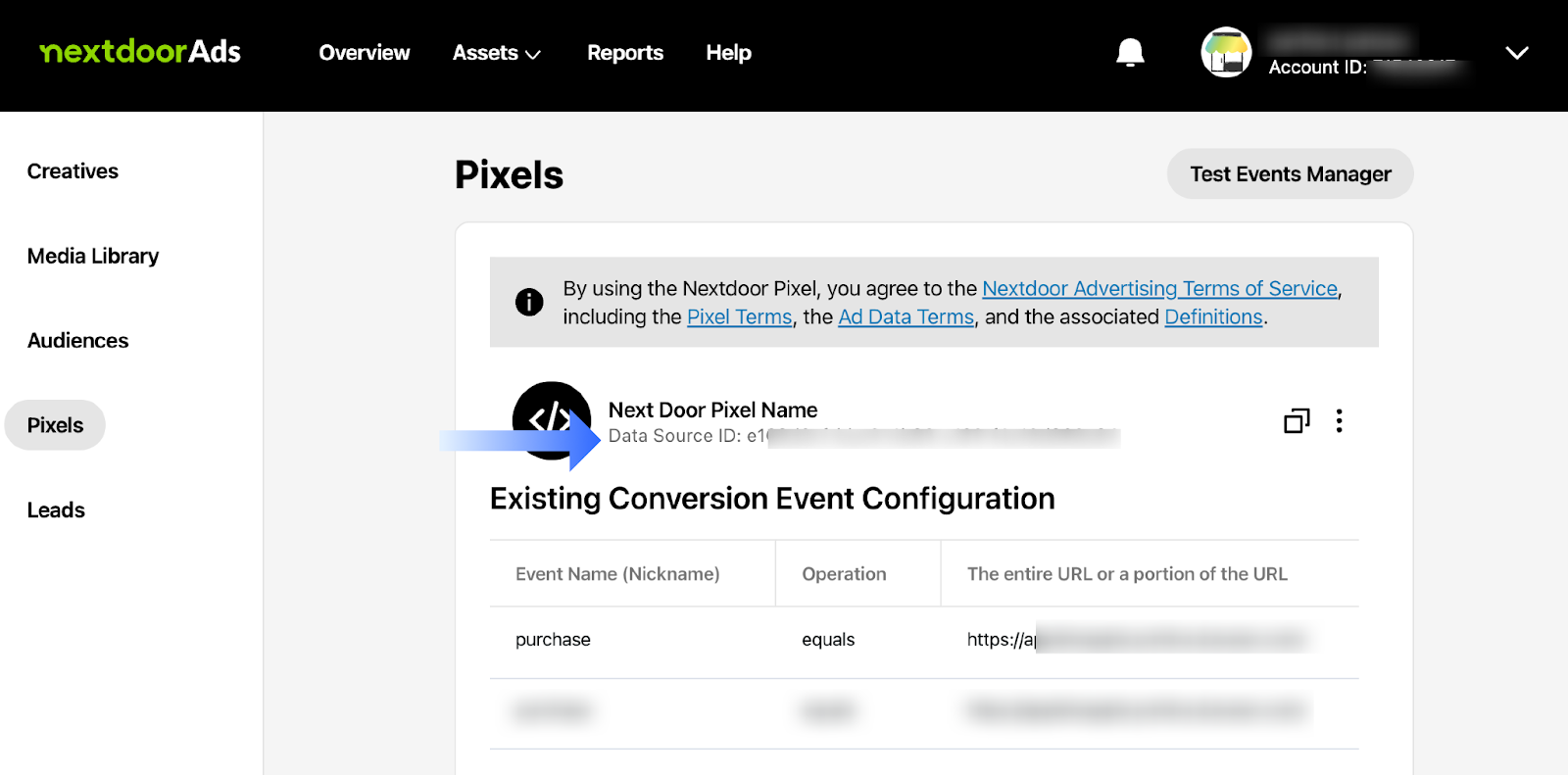The width and height of the screenshot is (1568, 775).
Task: Expand the account dropdown chevron
Action: click(1516, 53)
